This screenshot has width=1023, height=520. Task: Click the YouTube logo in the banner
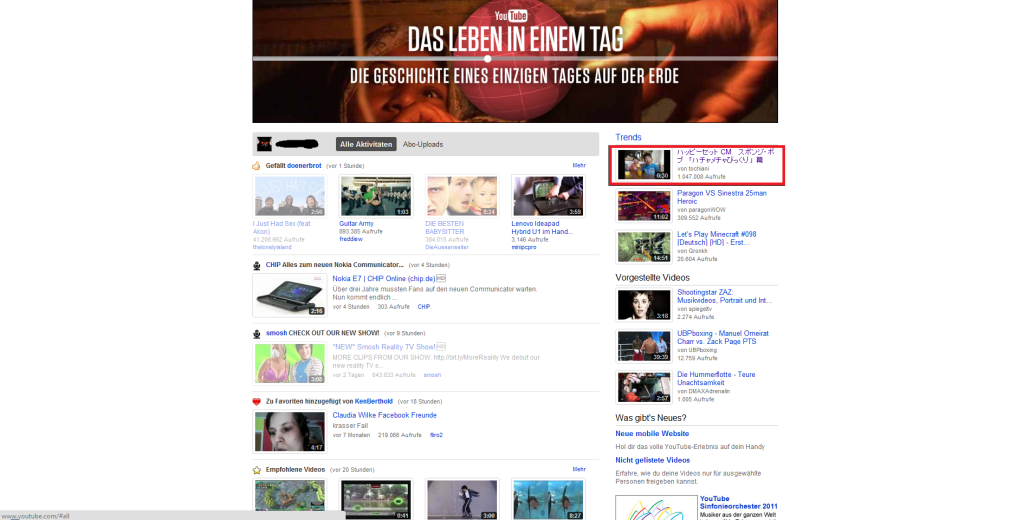511,16
